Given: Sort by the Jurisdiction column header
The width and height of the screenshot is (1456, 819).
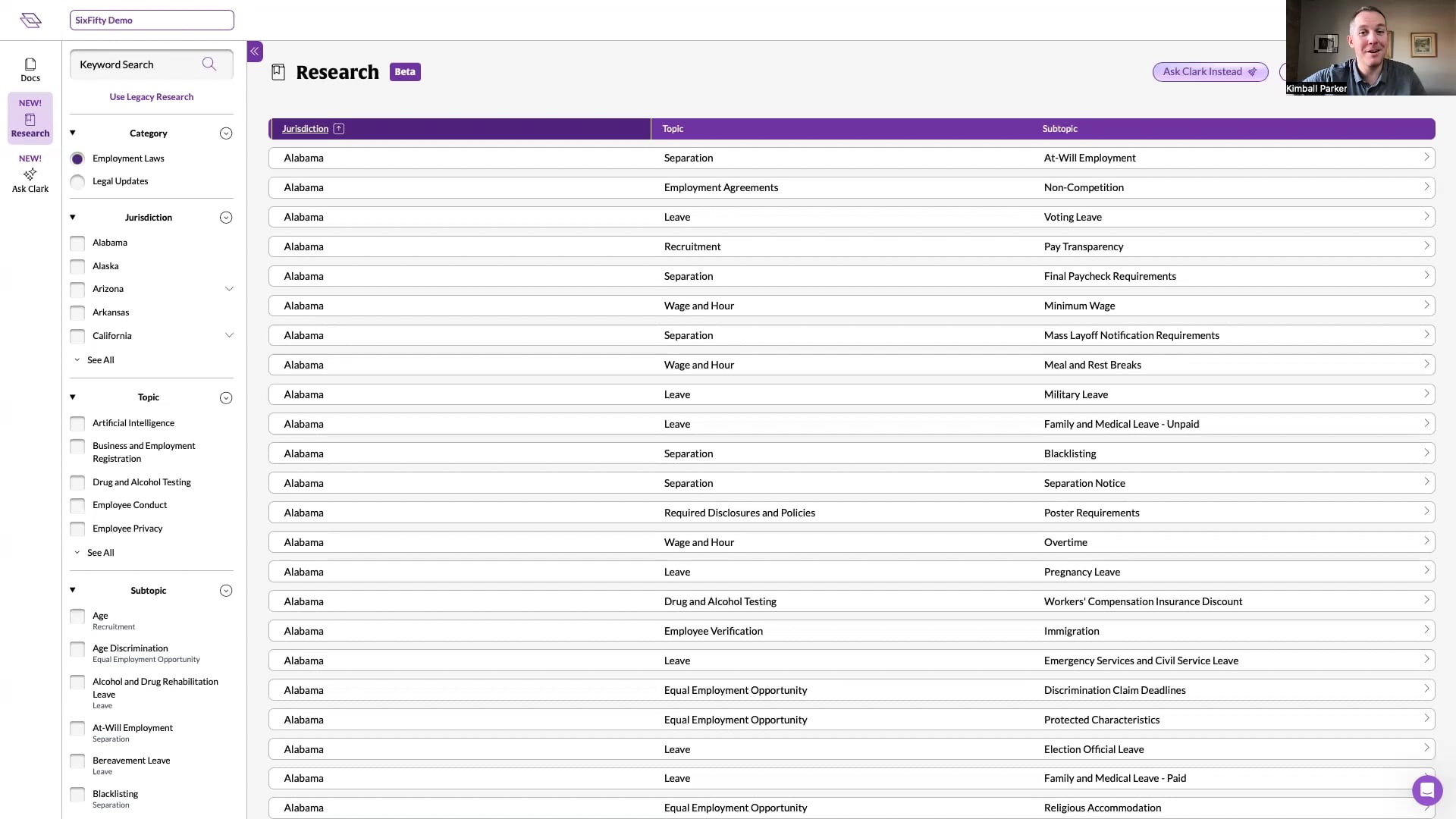Looking at the screenshot, I should [x=305, y=129].
